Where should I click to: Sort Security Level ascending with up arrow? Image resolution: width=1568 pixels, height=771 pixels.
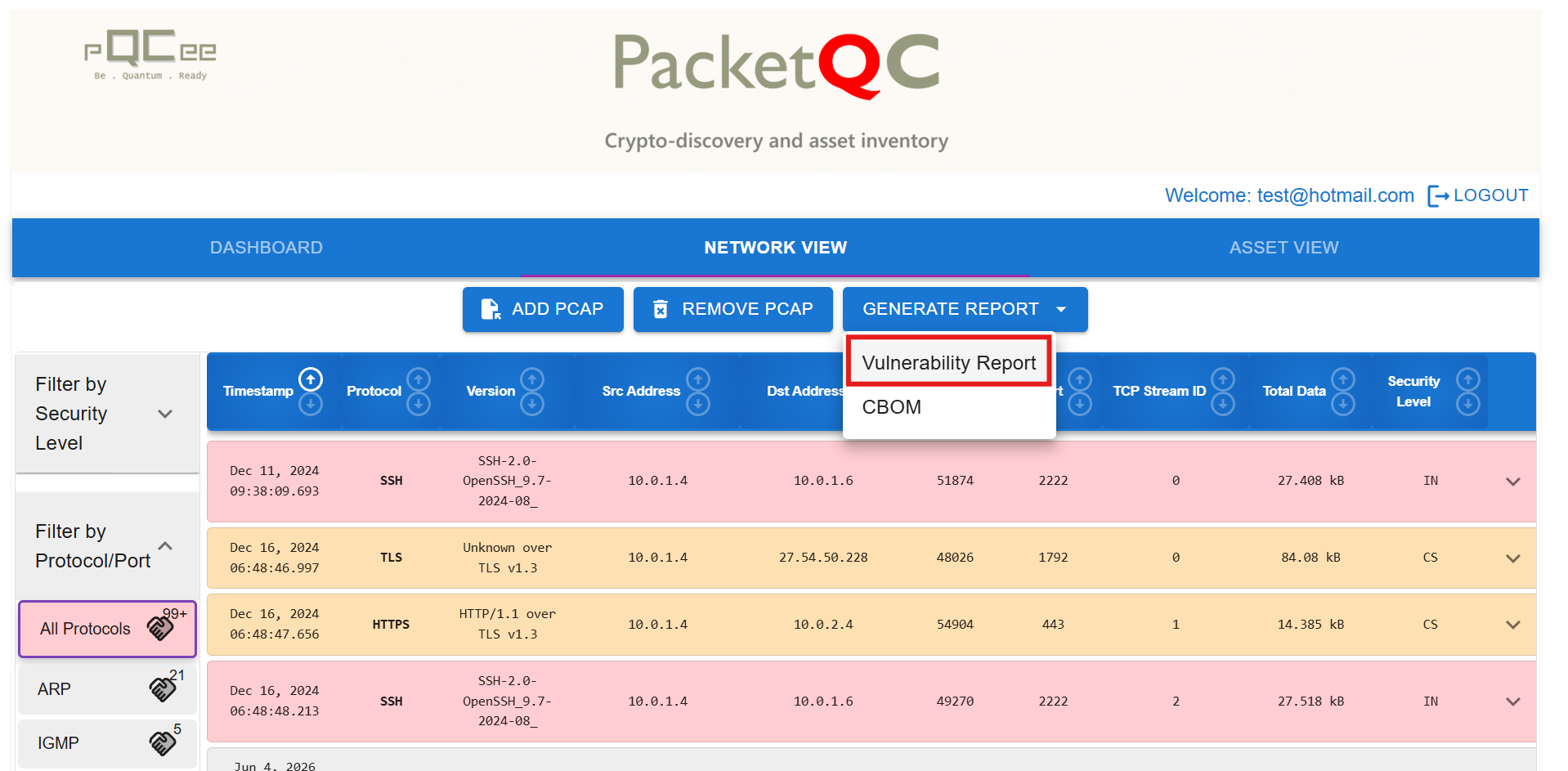point(1468,379)
